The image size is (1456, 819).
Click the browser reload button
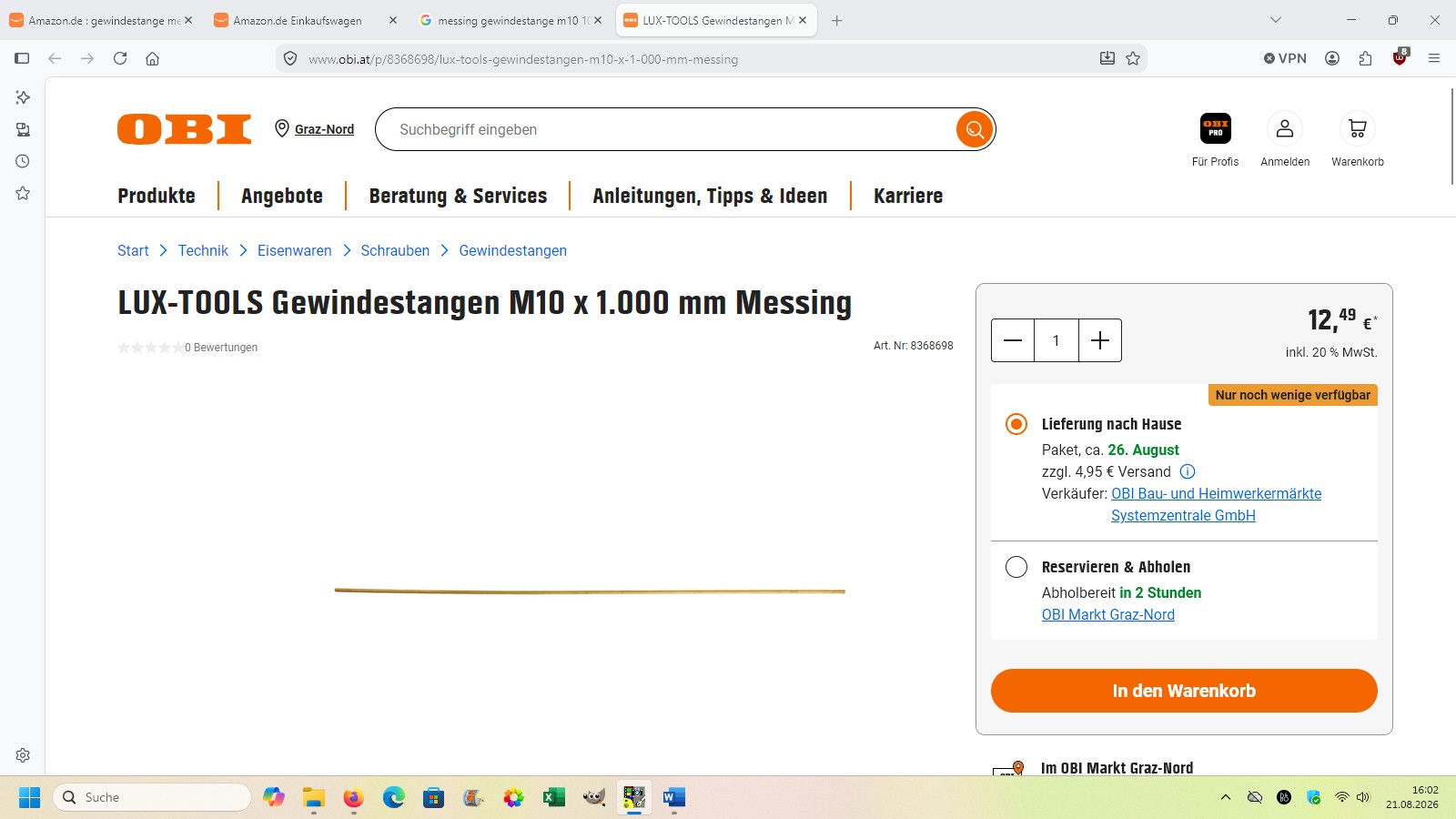[x=120, y=58]
